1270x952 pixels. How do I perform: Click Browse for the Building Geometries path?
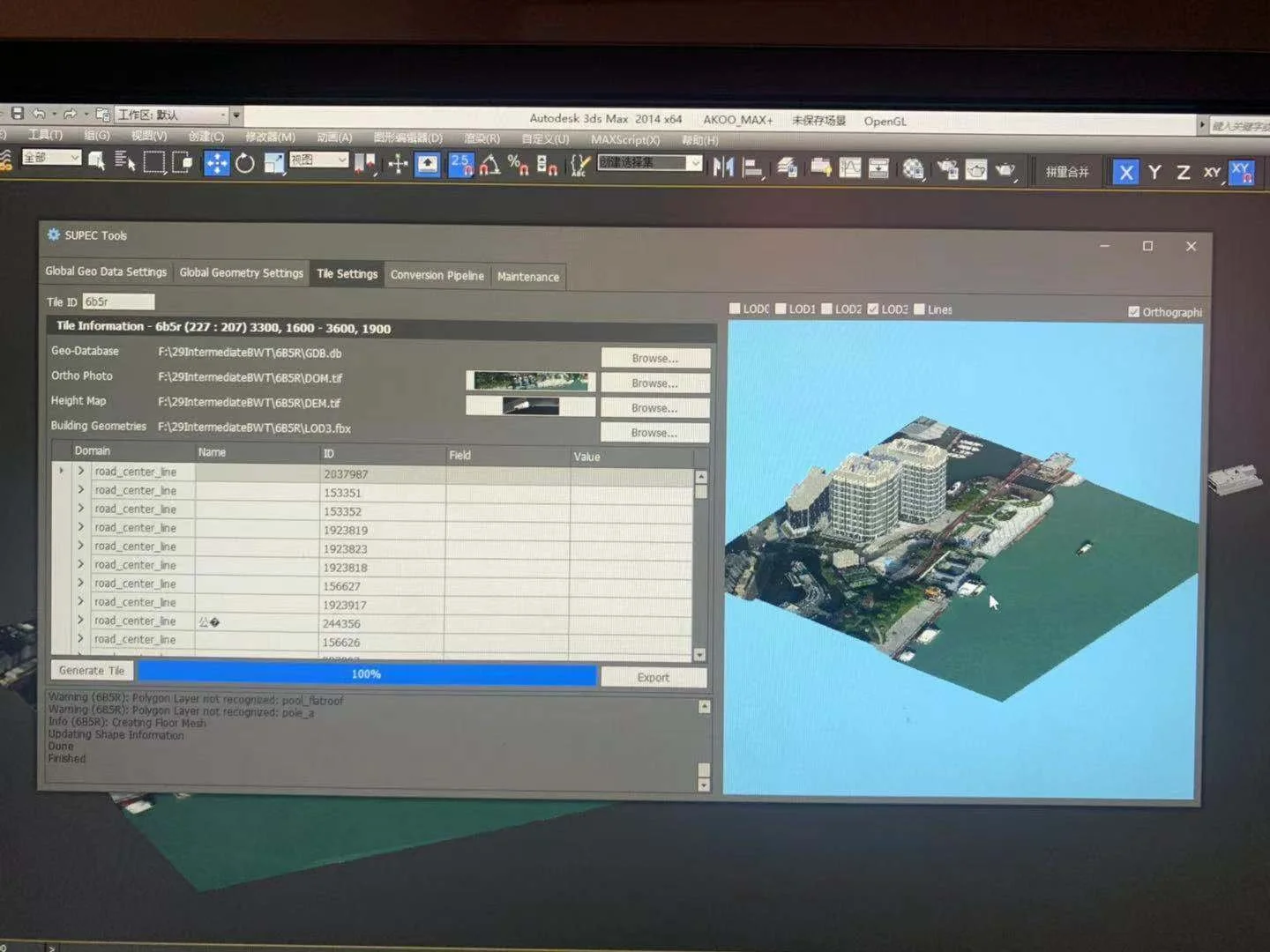click(654, 432)
